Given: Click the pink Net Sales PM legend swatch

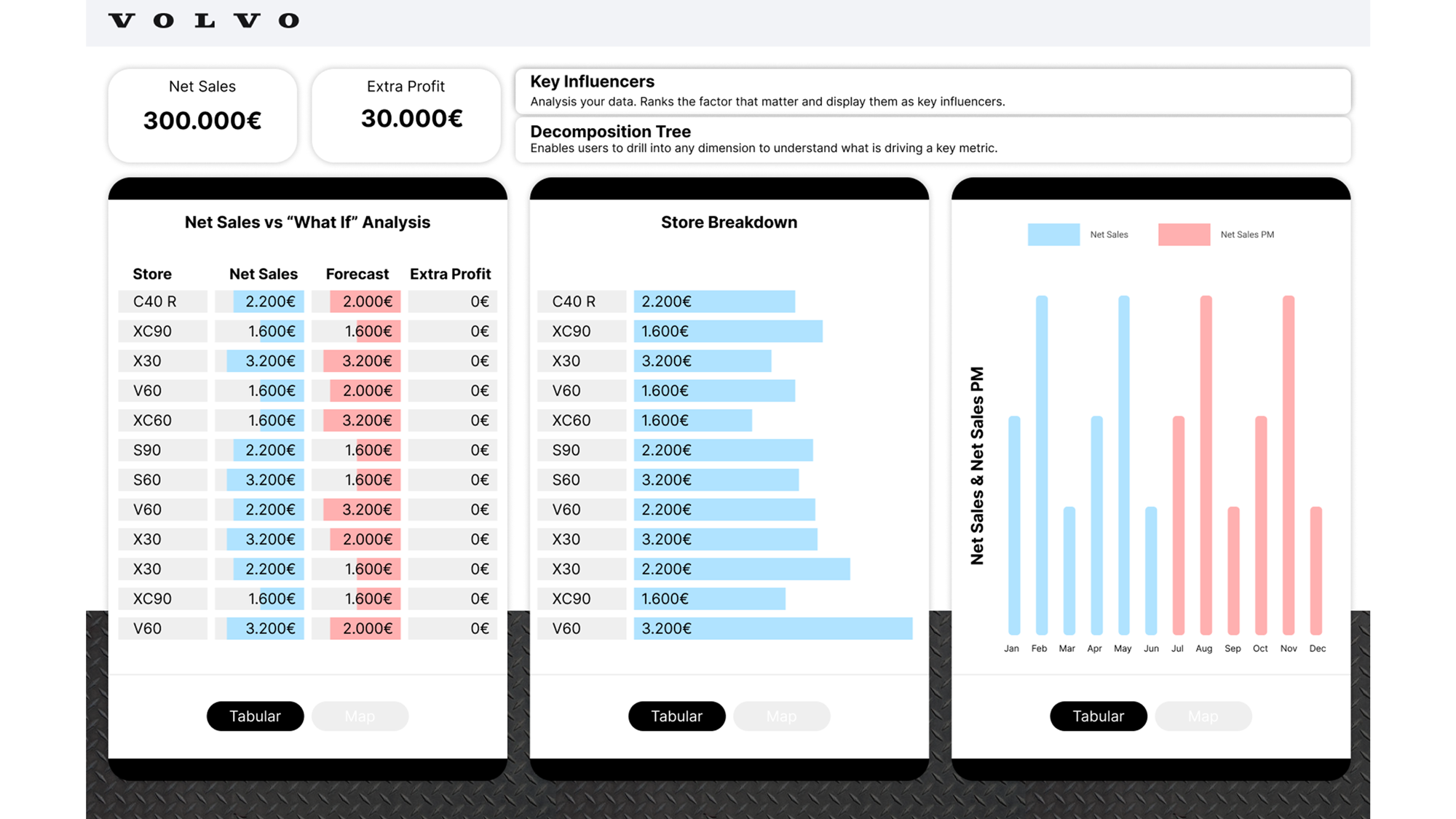Looking at the screenshot, I should [x=1184, y=234].
